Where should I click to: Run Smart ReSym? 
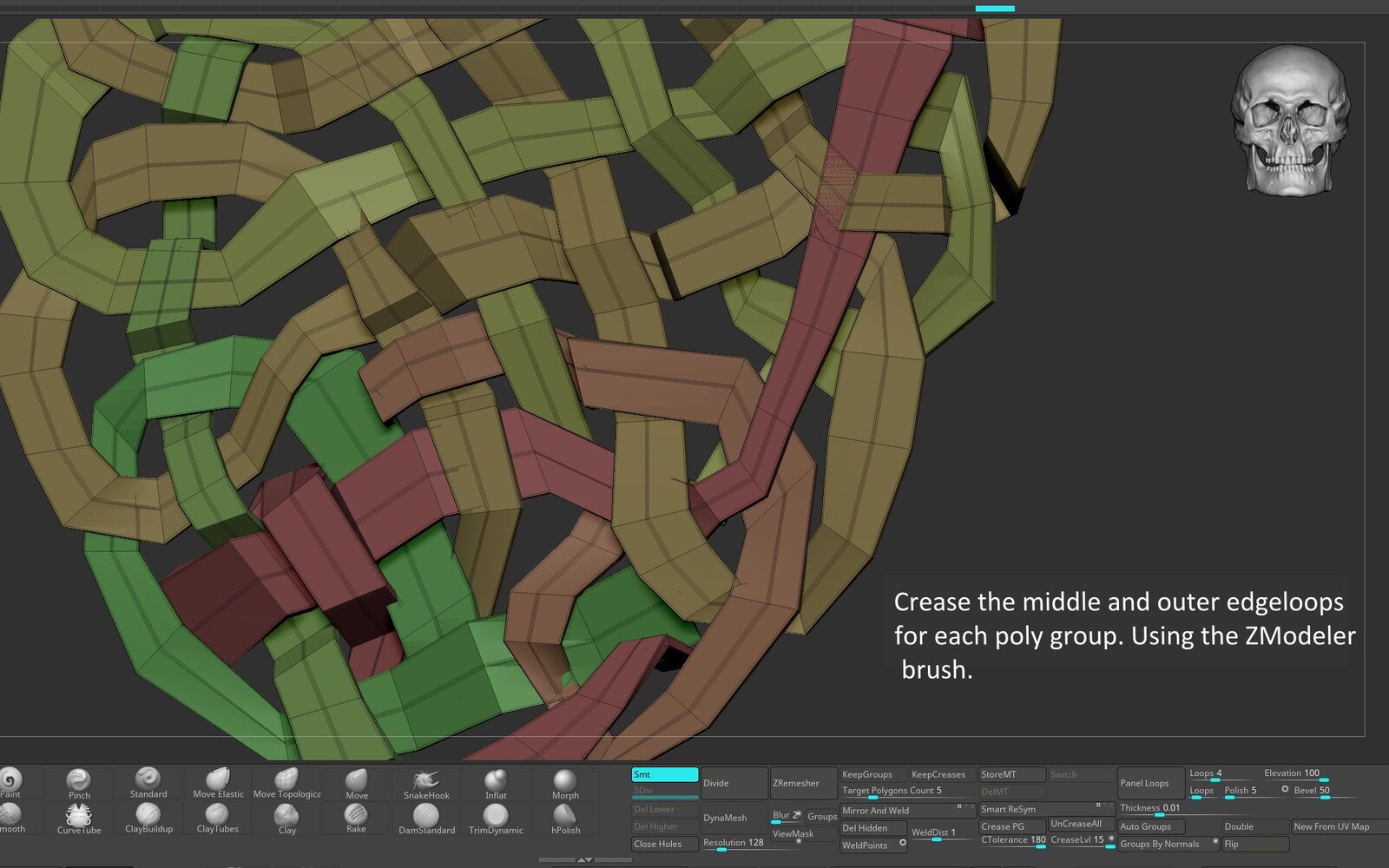1047,809
